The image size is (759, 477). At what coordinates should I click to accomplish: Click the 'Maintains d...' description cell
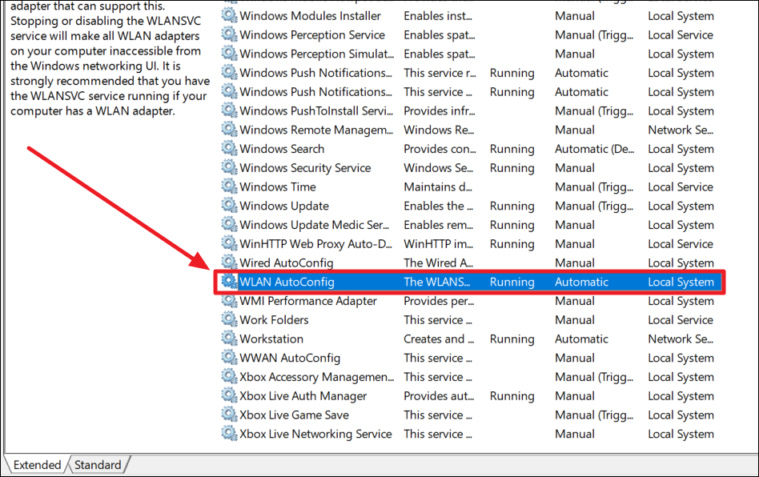click(x=438, y=187)
